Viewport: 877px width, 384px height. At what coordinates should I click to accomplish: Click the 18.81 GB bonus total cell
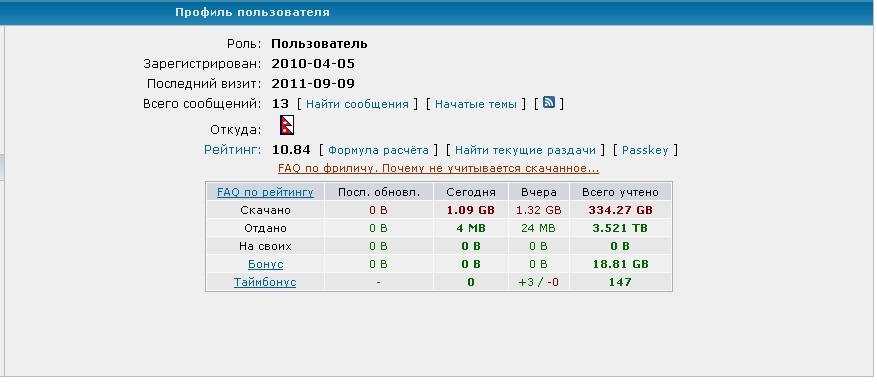620,264
